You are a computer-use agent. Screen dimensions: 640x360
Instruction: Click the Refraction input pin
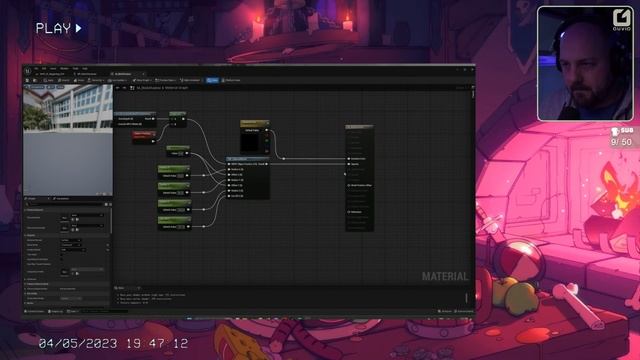(x=349, y=212)
